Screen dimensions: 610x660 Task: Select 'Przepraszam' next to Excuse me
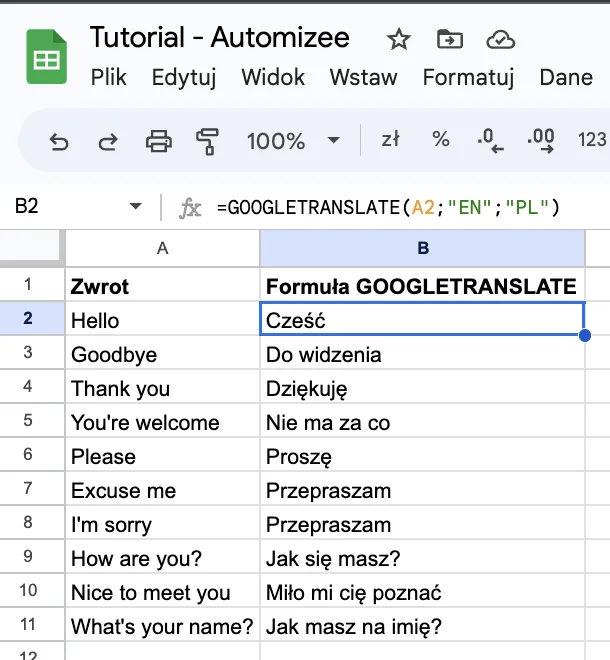click(x=423, y=489)
